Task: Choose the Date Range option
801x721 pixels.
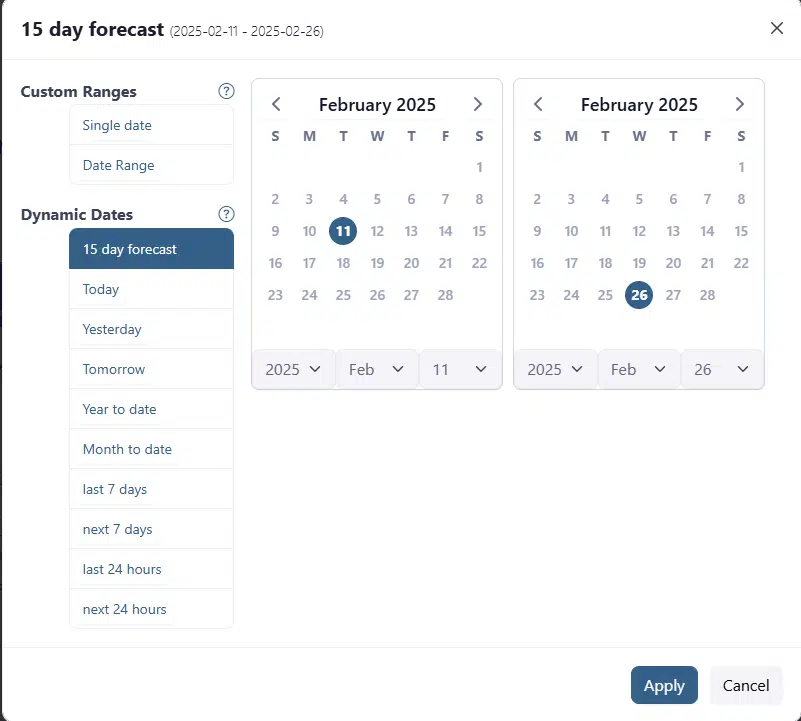Action: [151, 166]
